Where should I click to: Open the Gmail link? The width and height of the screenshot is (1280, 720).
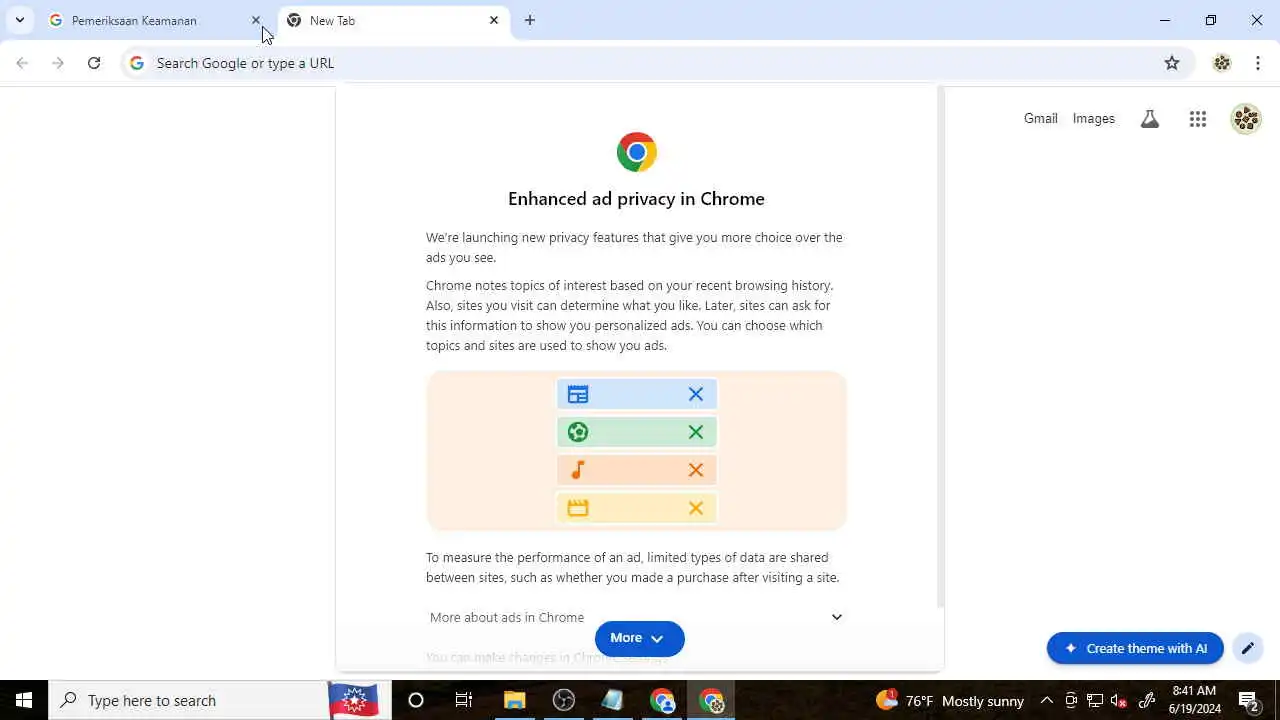pyautogui.click(x=1040, y=118)
